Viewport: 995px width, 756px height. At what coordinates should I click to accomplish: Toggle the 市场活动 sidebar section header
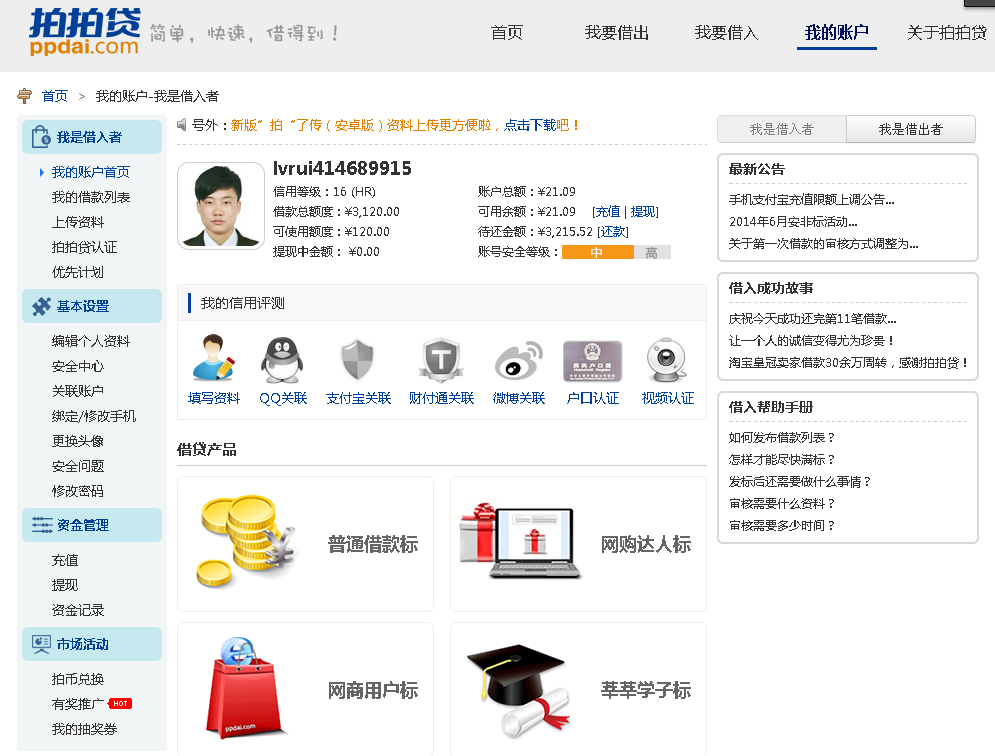[x=91, y=644]
